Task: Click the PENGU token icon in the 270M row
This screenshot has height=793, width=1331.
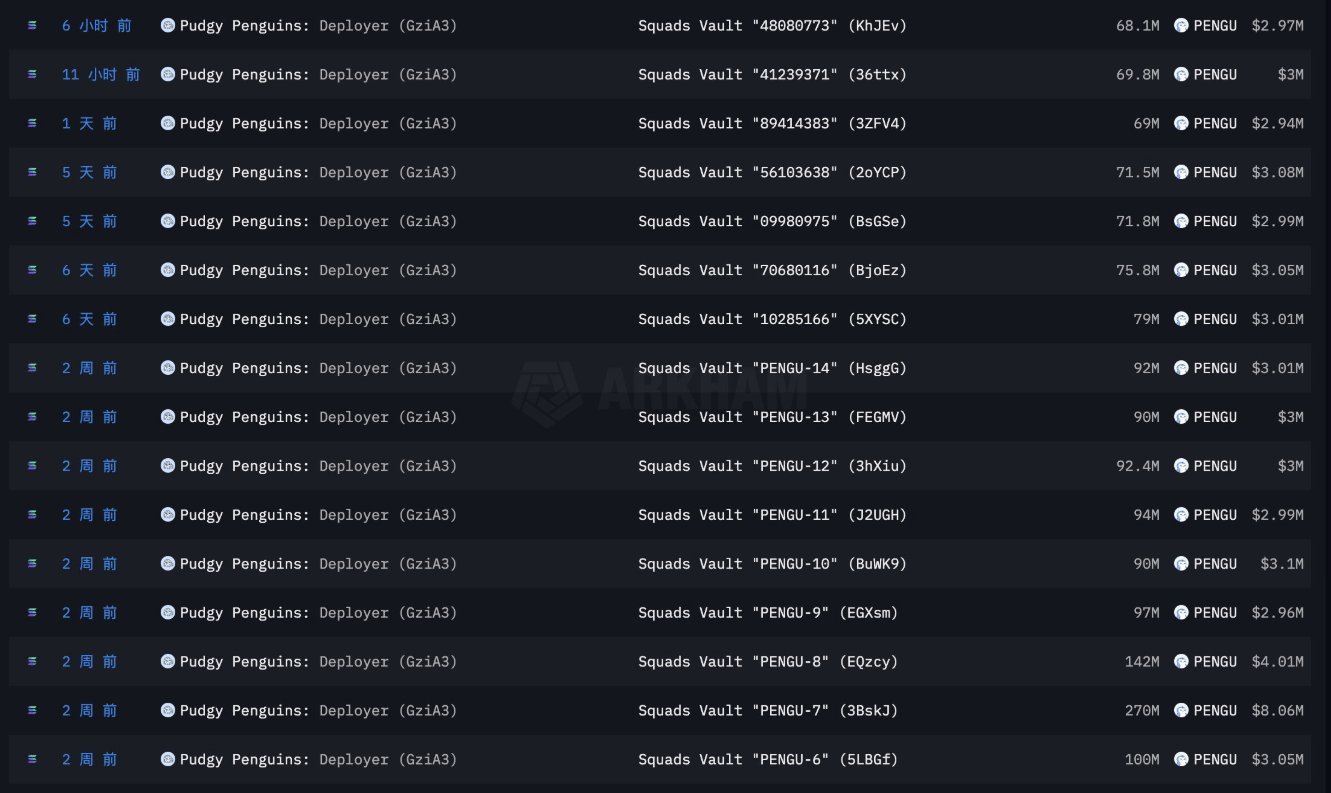Action: pyautogui.click(x=1181, y=711)
